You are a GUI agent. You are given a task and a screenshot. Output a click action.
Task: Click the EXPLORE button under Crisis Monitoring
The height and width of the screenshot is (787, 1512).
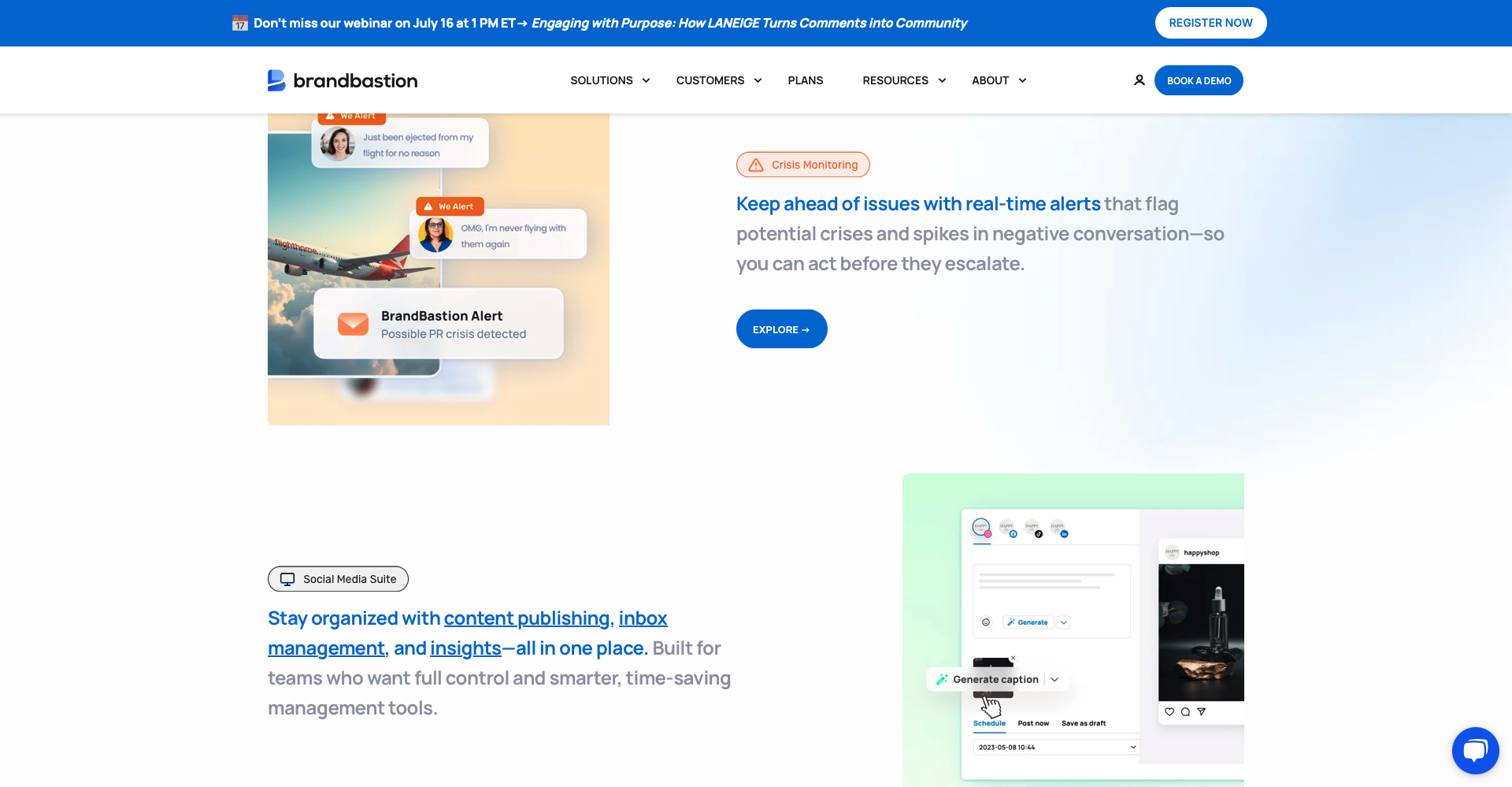781,329
